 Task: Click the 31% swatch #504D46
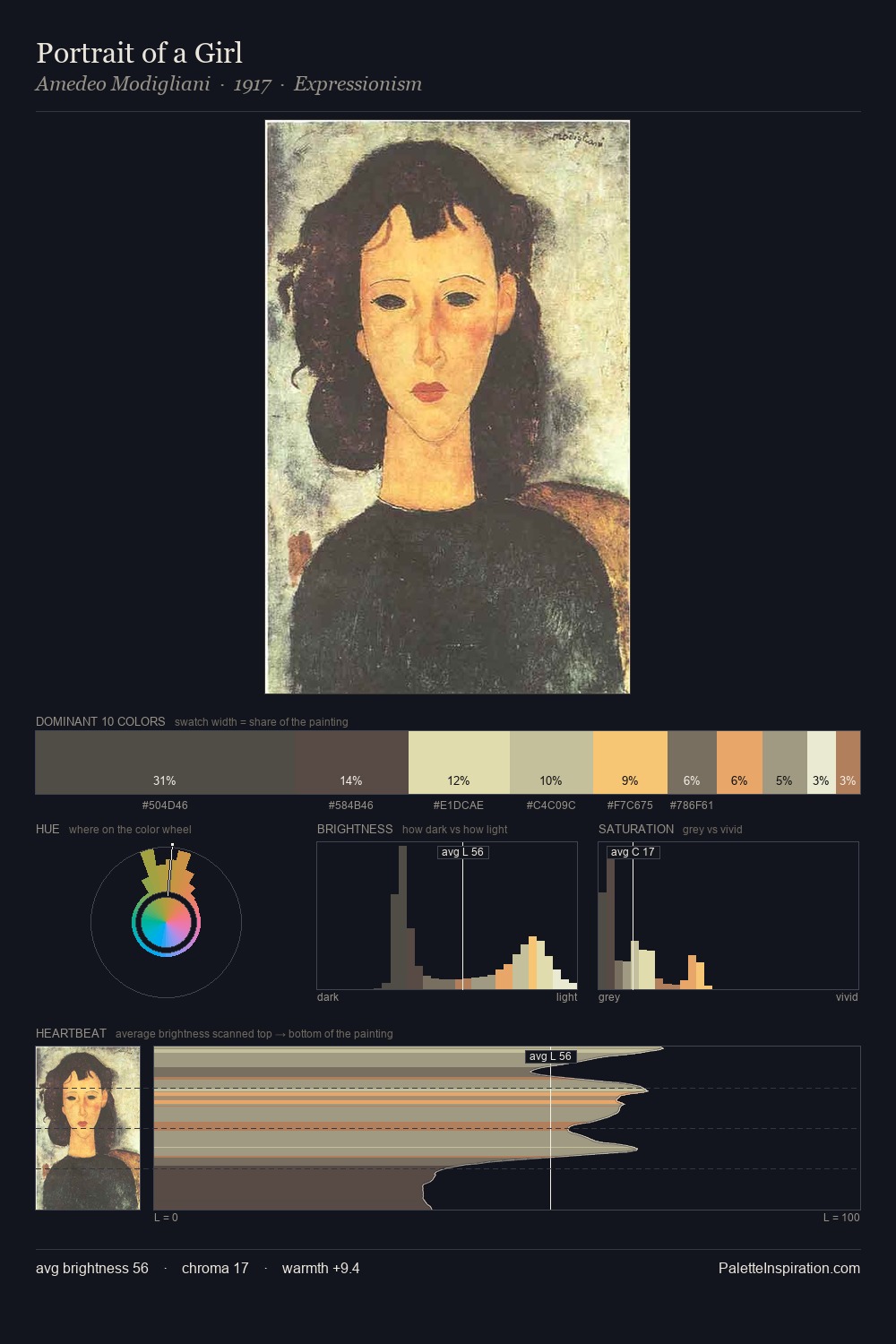[x=164, y=762]
